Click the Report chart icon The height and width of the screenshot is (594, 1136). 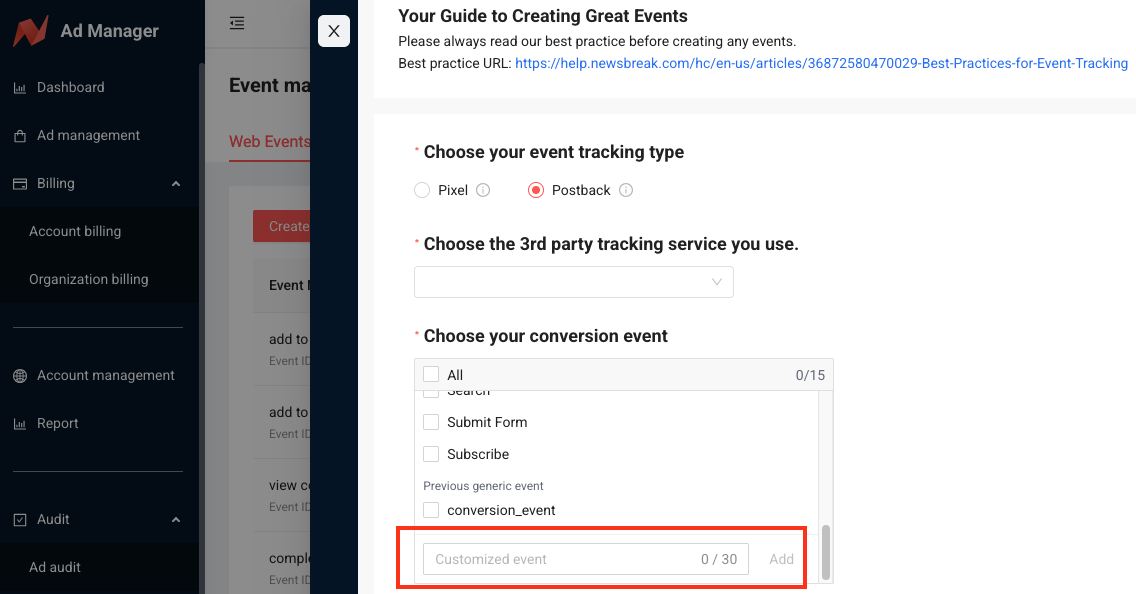20,424
